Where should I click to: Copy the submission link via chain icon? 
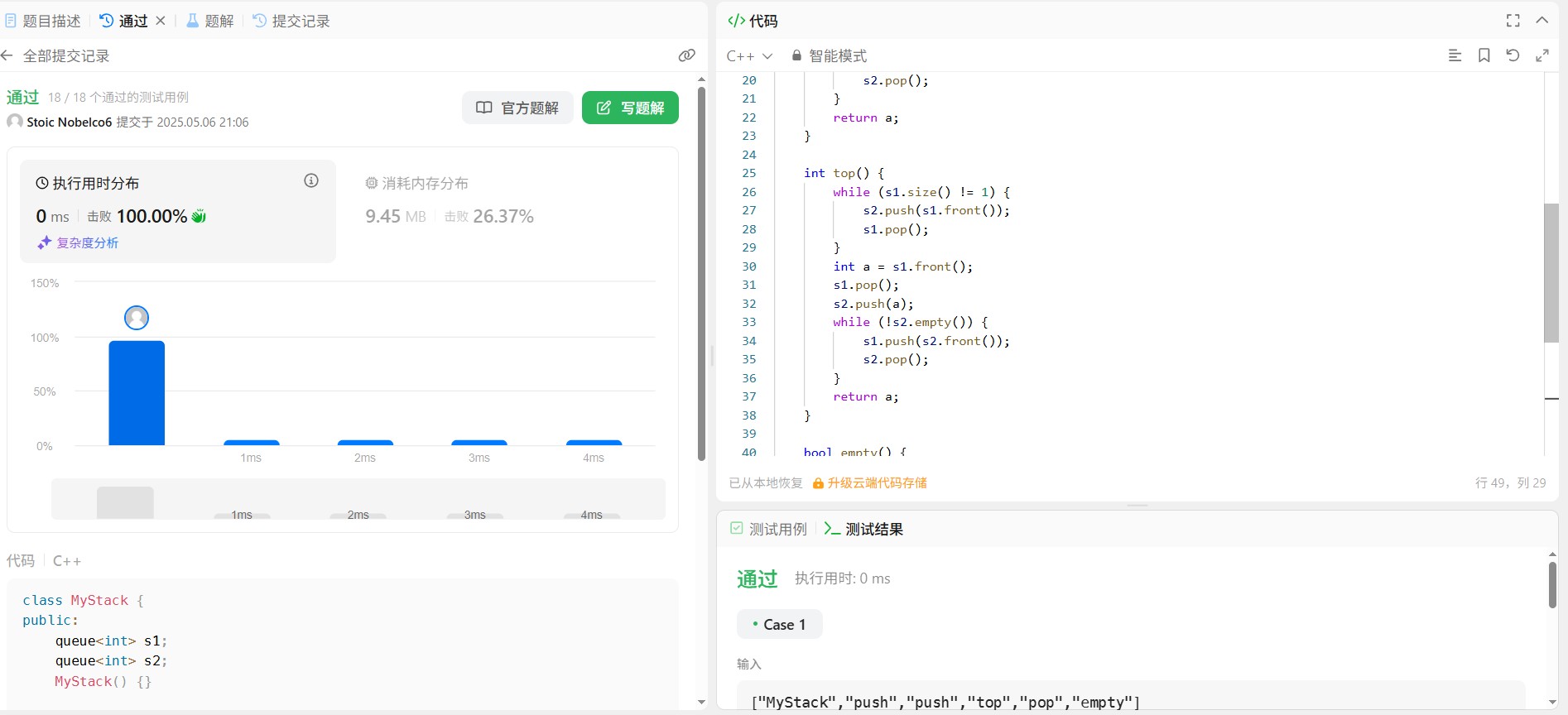pos(686,55)
